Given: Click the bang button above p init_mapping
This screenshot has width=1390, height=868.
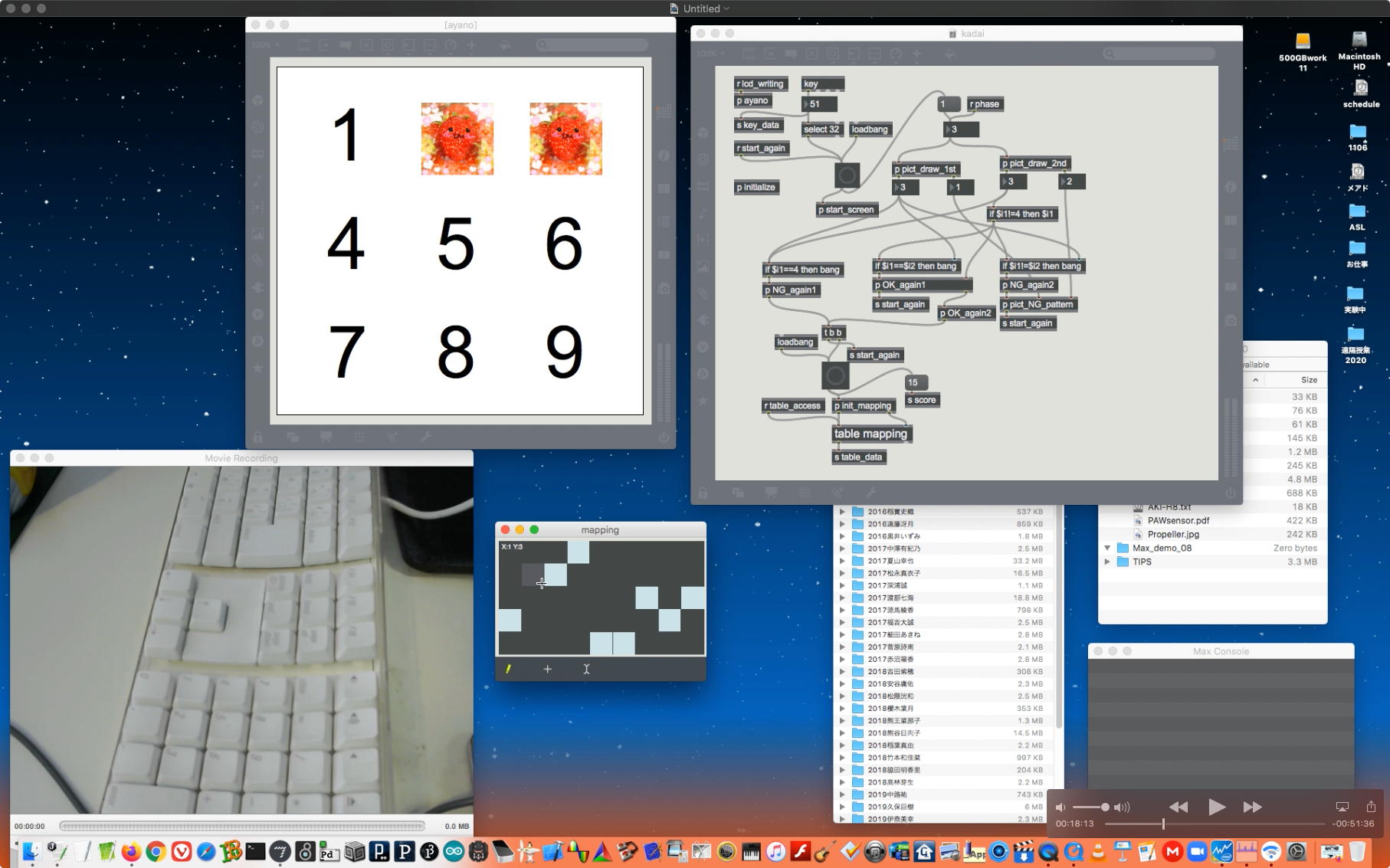Looking at the screenshot, I should pos(835,375).
